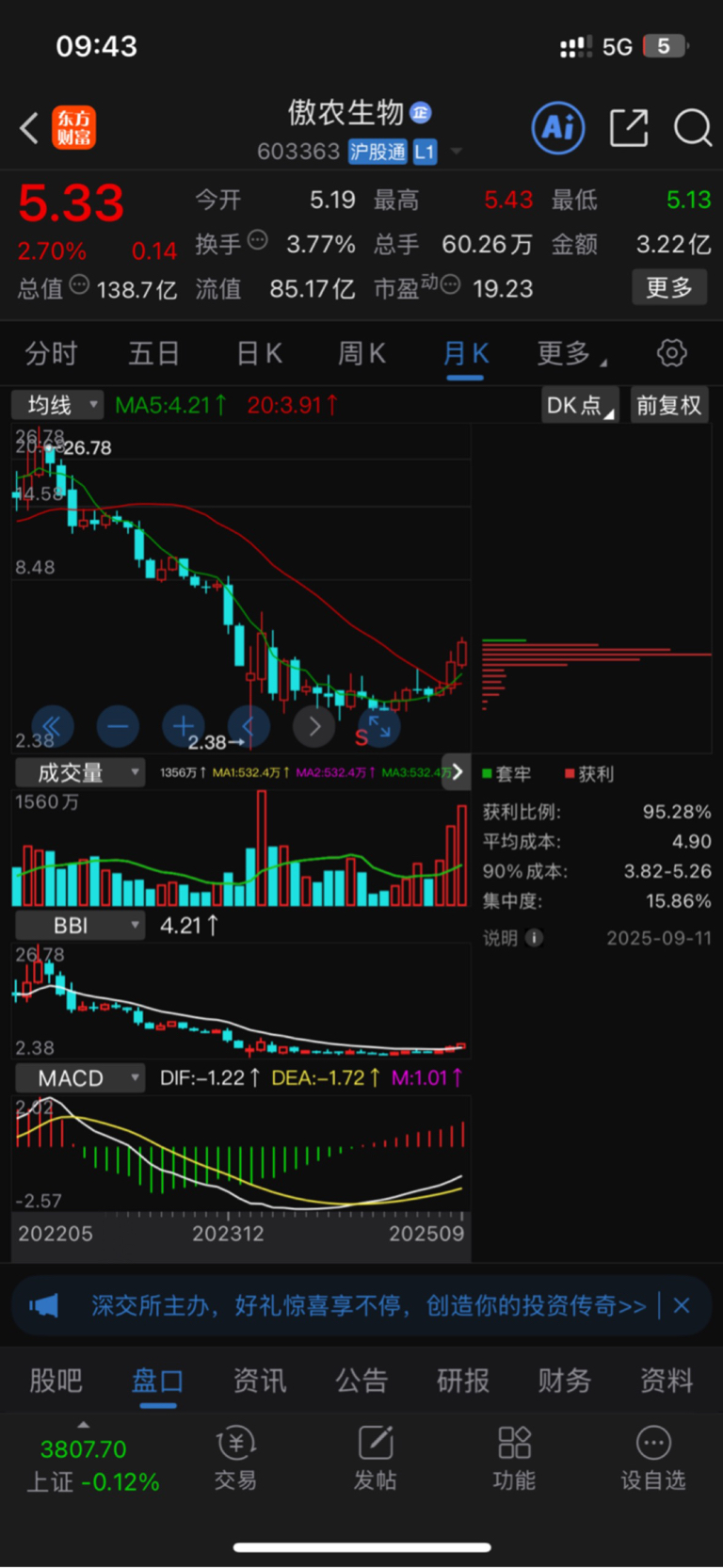The width and height of the screenshot is (723, 1568).
Task: Open the 资料 tab
Action: pos(667,1381)
